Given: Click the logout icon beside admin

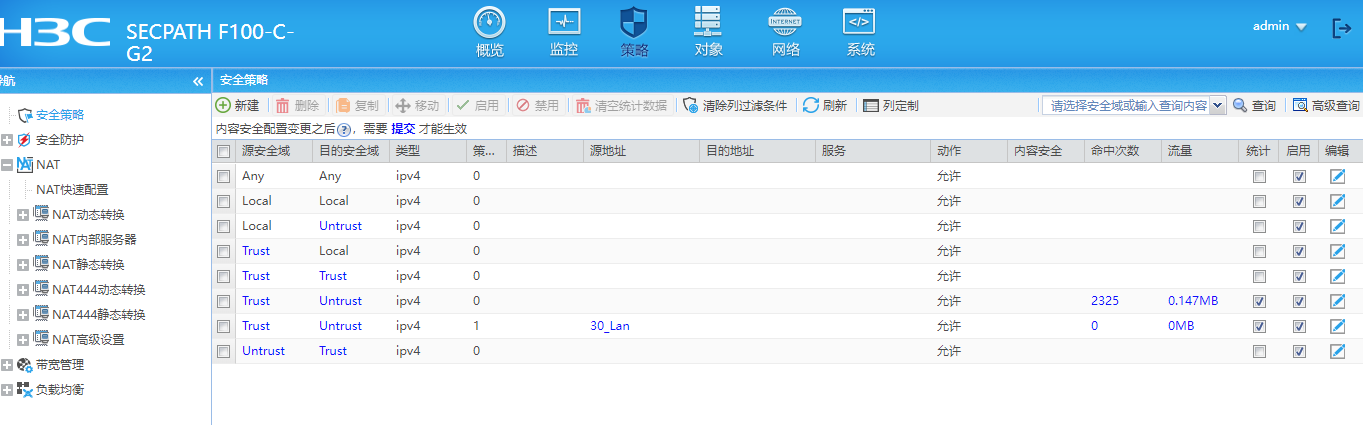Looking at the screenshot, I should [x=1341, y=28].
